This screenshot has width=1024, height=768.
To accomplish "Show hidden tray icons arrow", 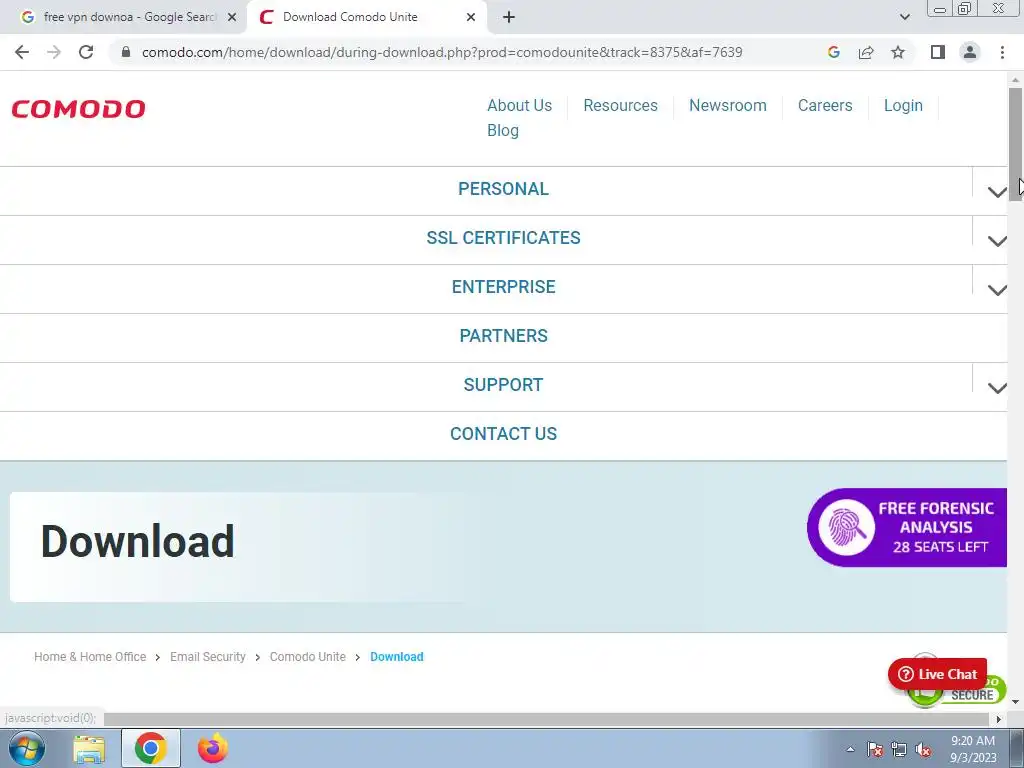I will [850, 749].
